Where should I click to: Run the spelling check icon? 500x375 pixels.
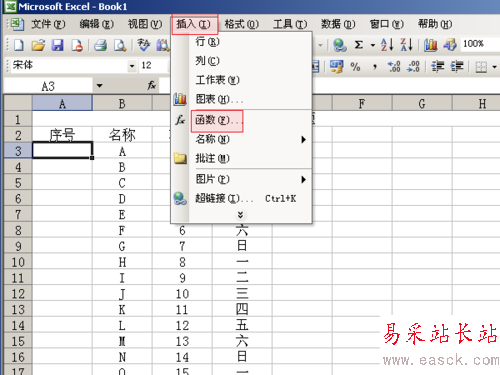[144, 45]
